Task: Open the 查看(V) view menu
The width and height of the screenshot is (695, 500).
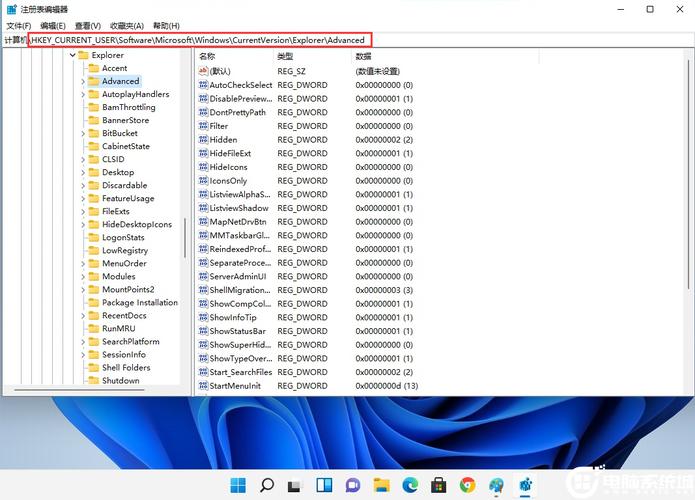Action: (88, 25)
